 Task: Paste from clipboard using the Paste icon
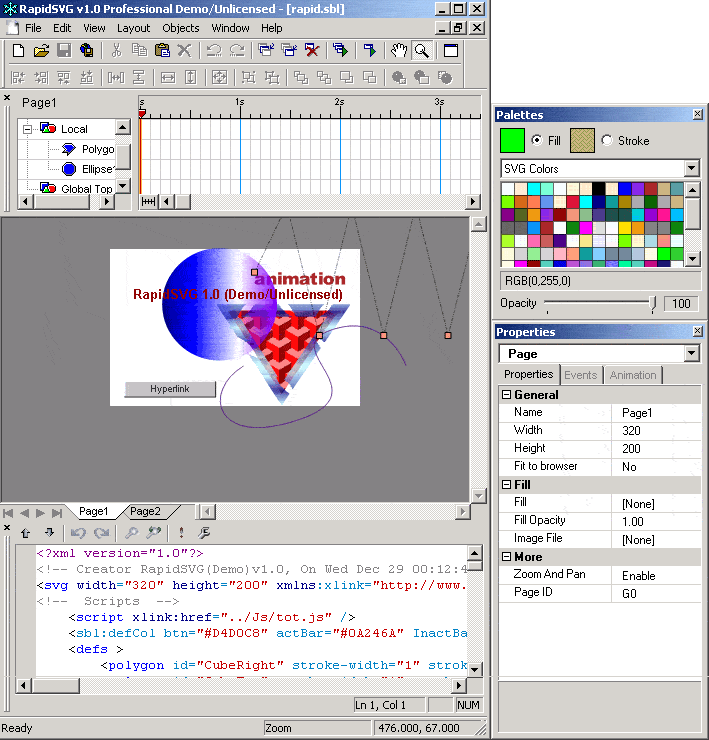[162, 50]
